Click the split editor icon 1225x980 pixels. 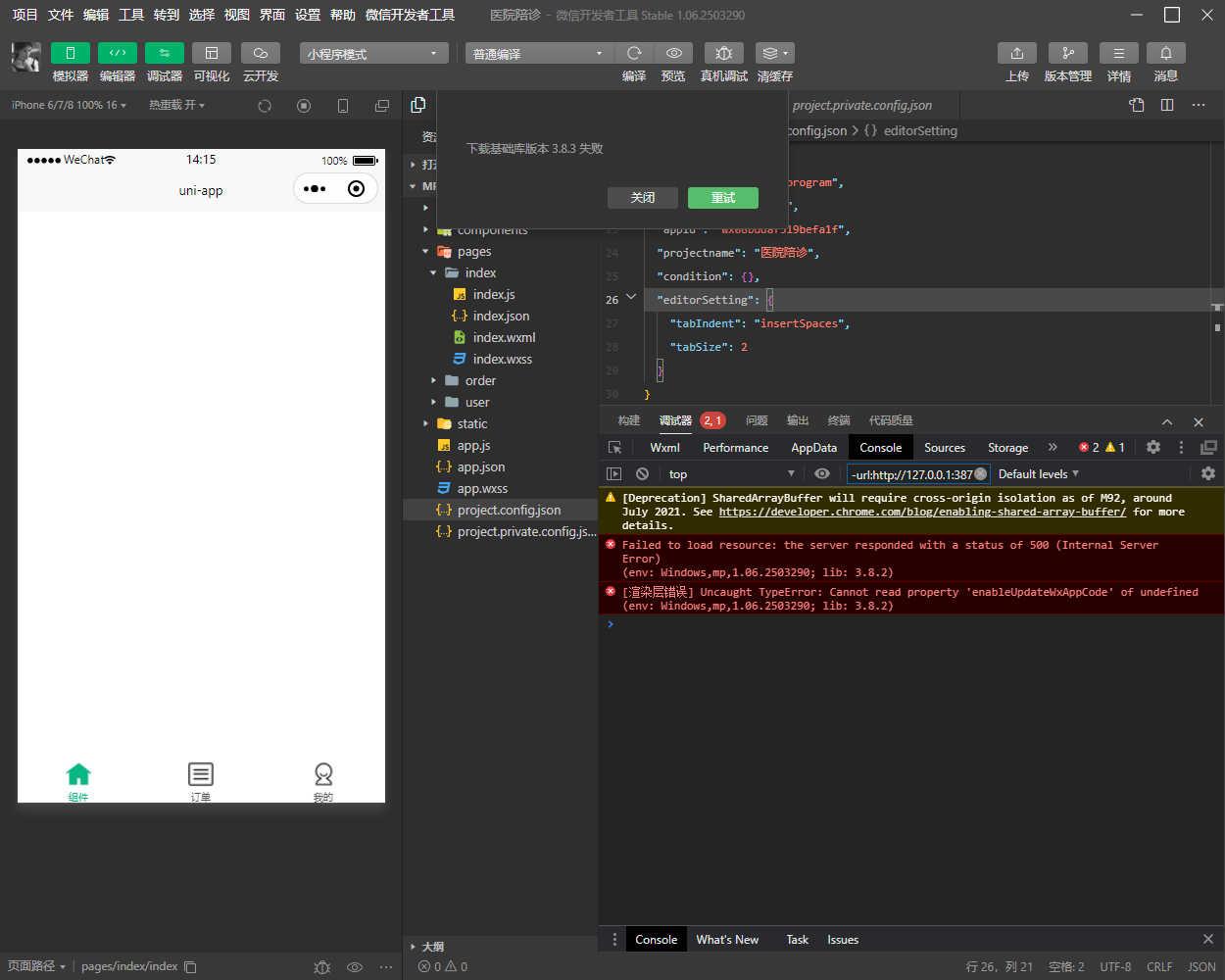1167,105
